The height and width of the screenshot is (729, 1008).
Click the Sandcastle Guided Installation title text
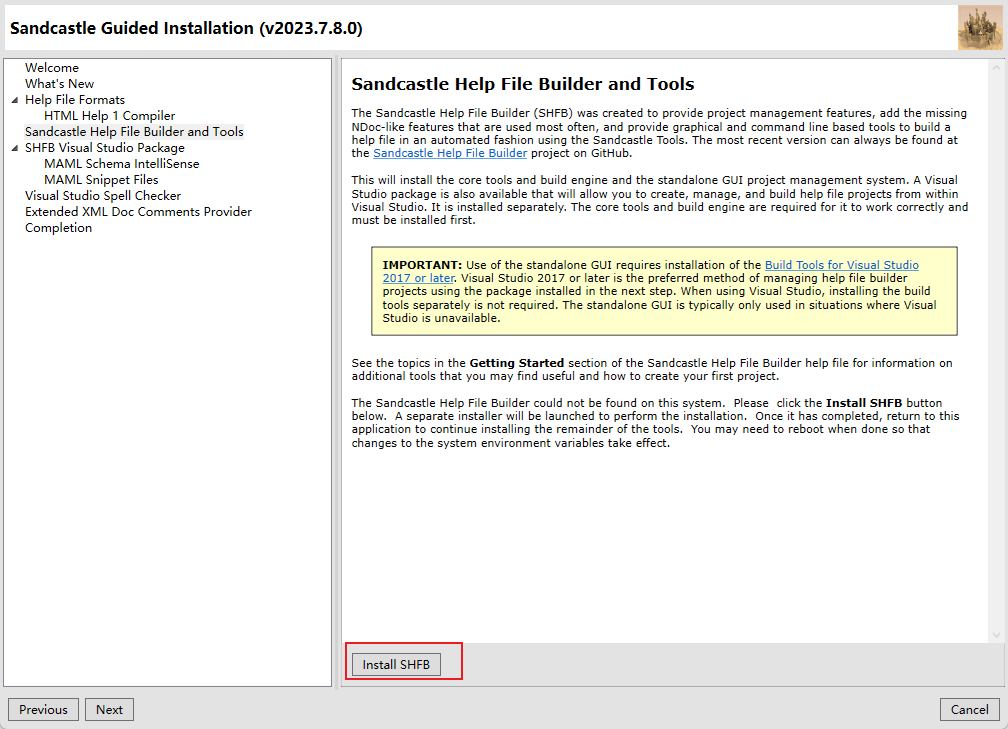186,28
